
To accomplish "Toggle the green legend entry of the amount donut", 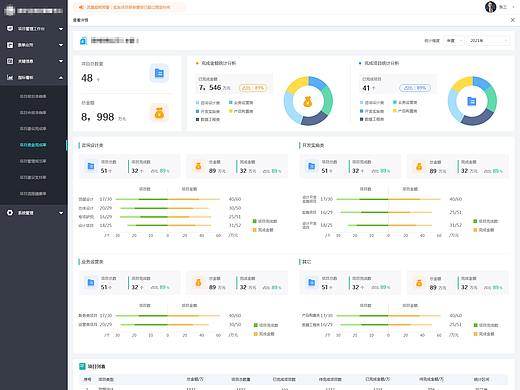I will (x=241, y=103).
